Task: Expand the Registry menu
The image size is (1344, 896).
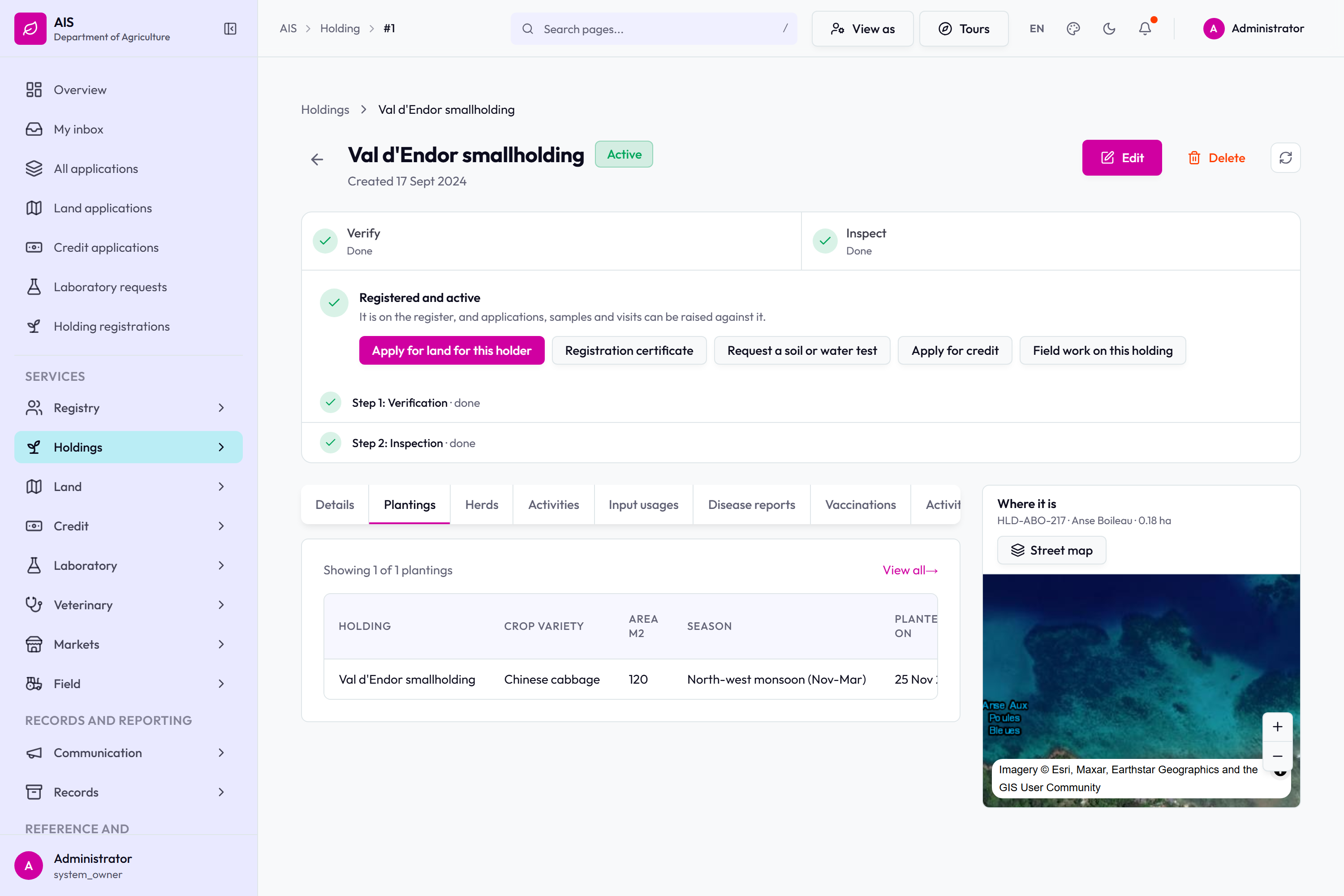Action: 129,408
